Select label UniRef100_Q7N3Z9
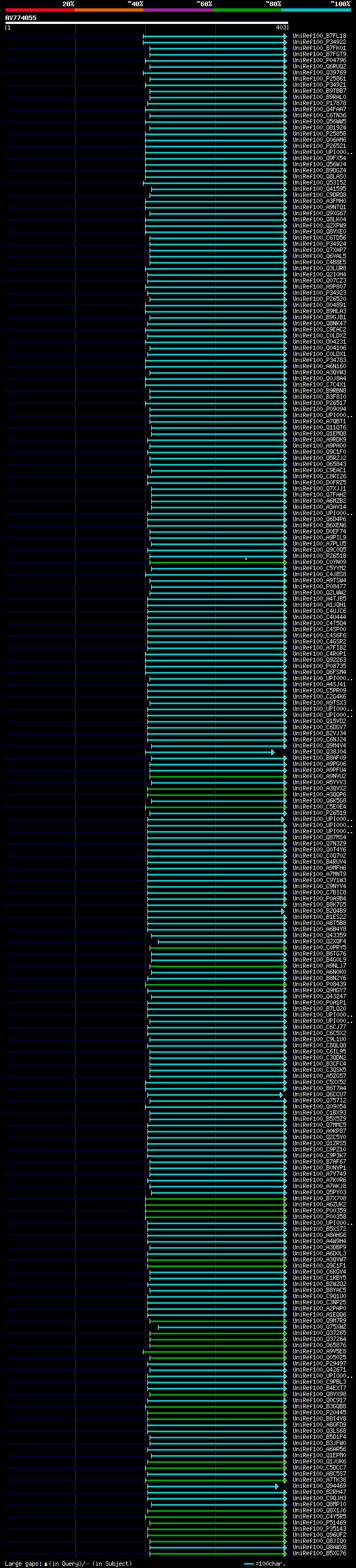Viewport: 356px width, 1568px height. (319, 844)
